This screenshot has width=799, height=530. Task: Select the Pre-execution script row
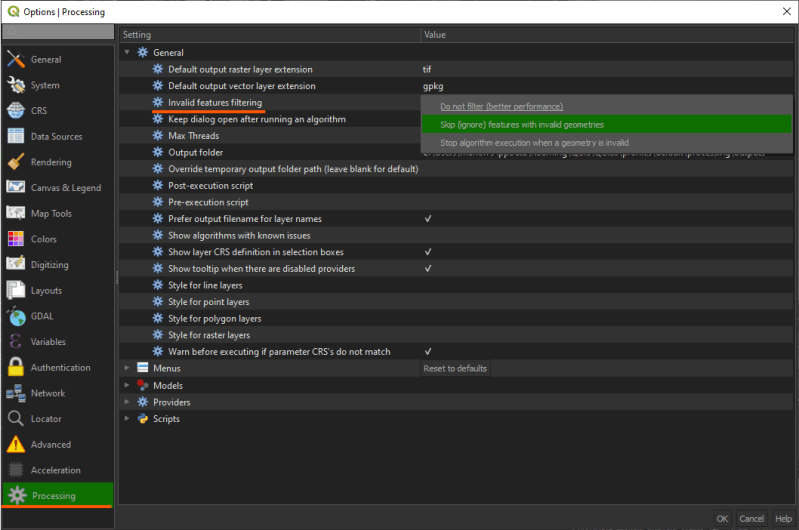pos(456,202)
